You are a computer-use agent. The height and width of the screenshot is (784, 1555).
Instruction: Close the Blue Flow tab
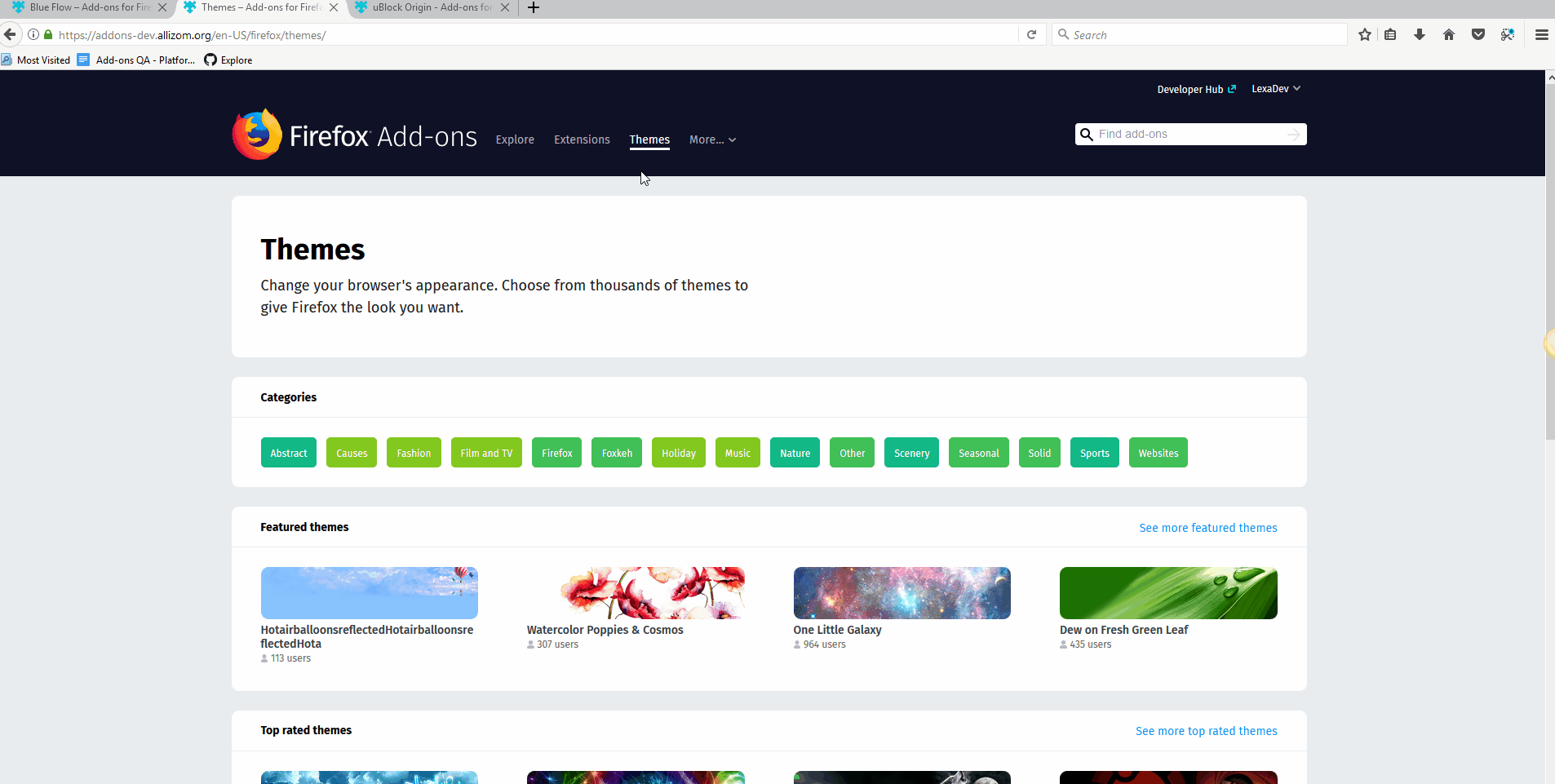[x=162, y=7]
